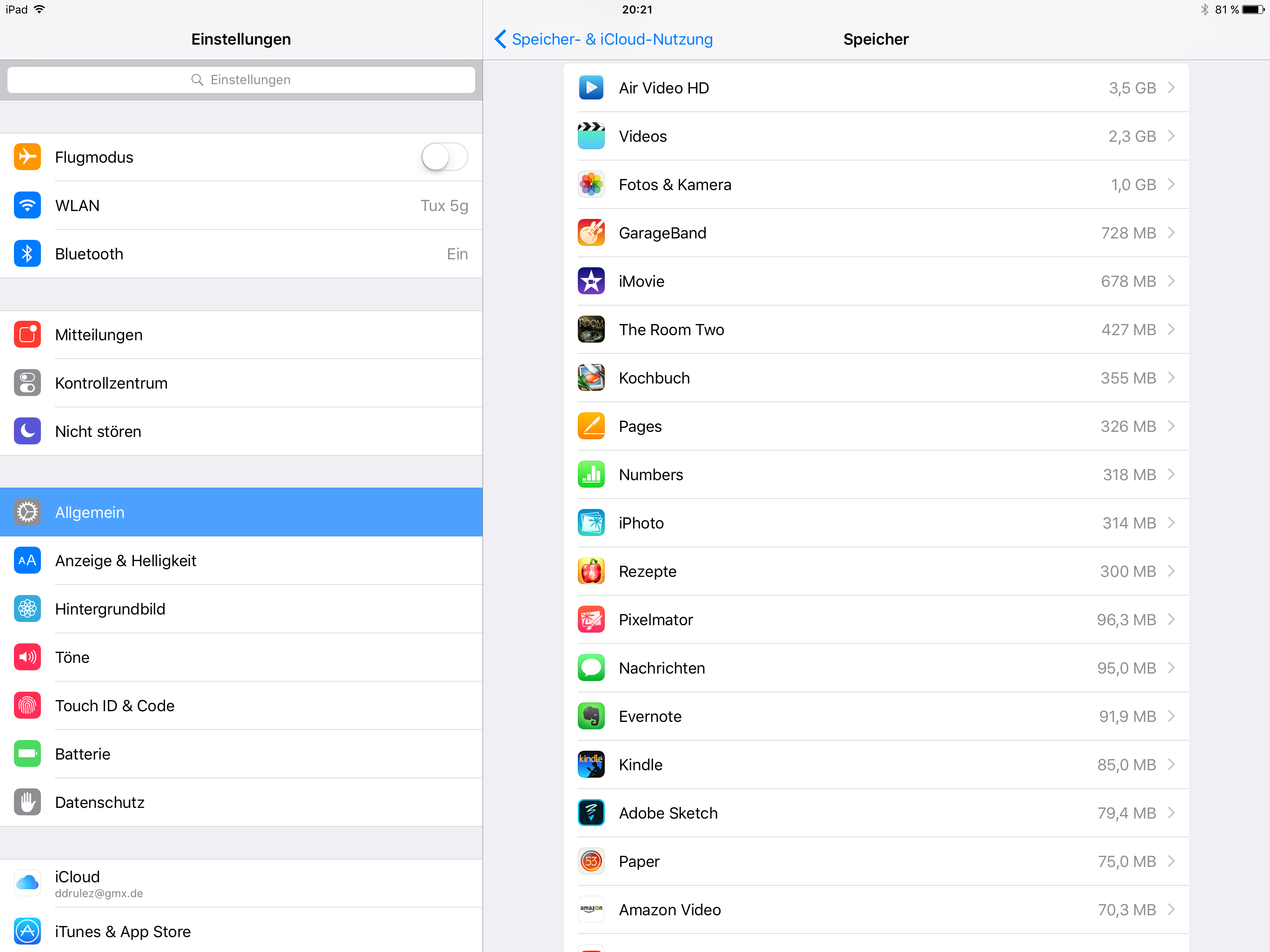Tap the Flugmodus airplane icon

point(27,157)
